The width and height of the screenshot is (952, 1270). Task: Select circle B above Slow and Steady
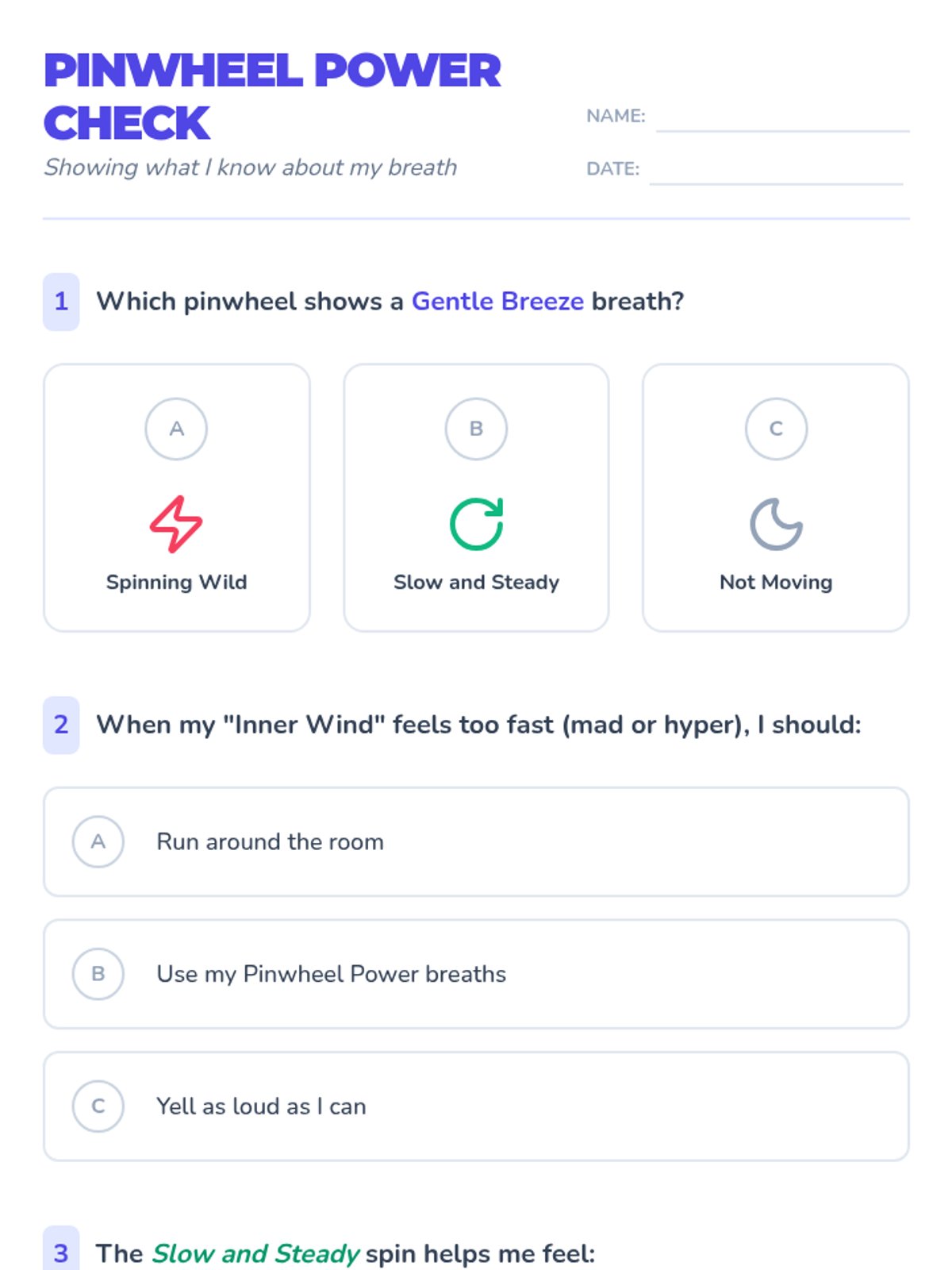(x=476, y=429)
